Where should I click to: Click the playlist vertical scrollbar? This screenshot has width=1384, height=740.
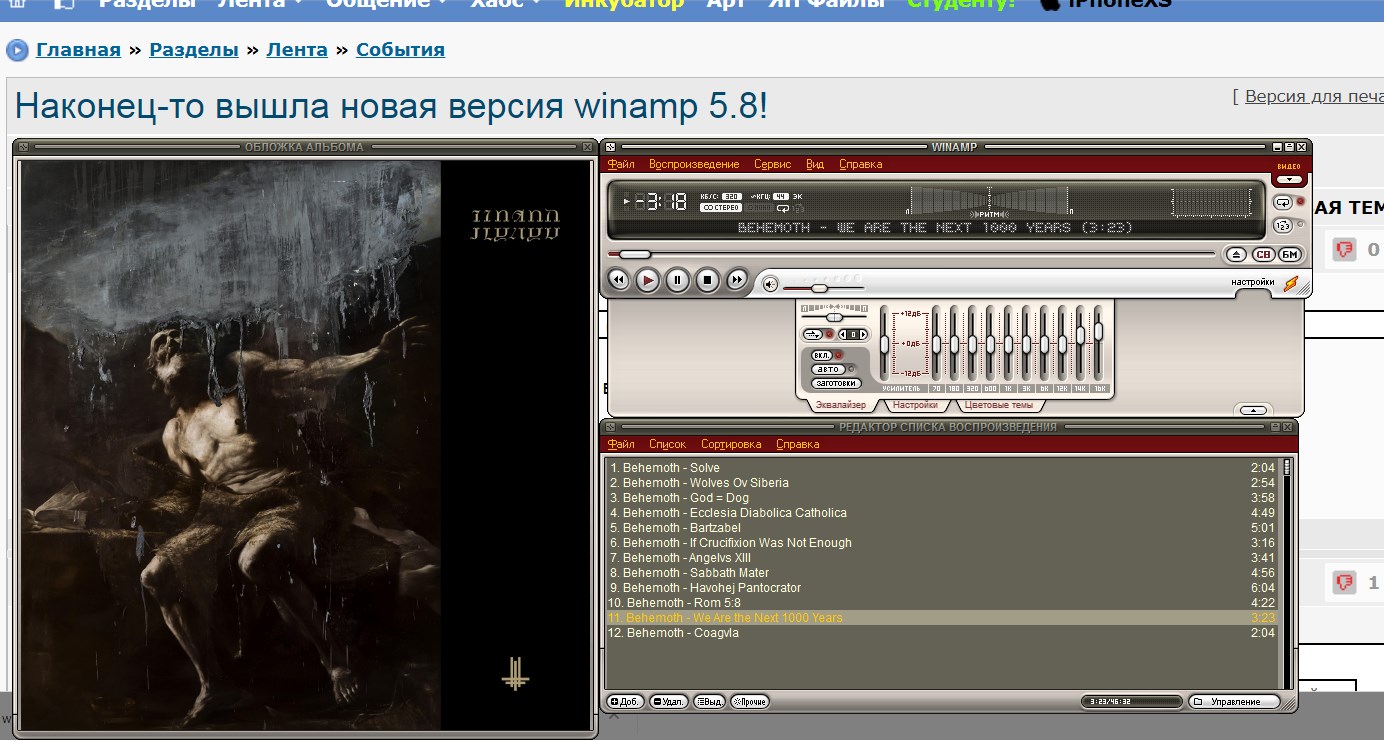tap(1286, 573)
